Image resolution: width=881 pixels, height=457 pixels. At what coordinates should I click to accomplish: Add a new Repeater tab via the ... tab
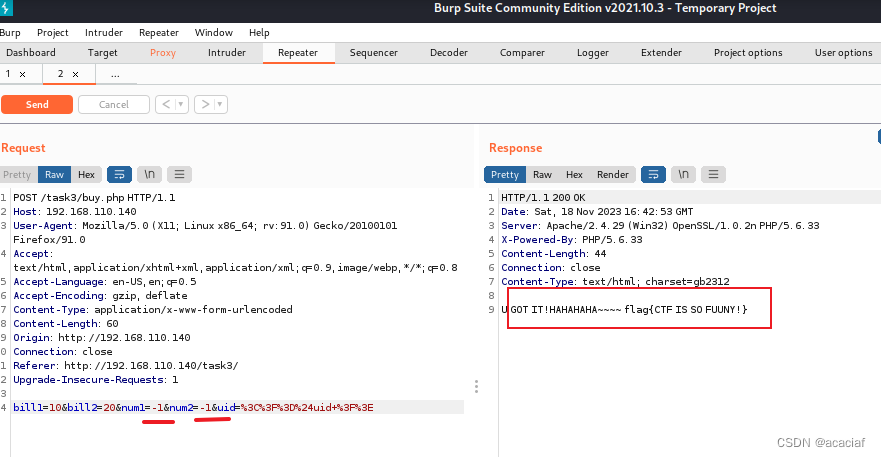pos(115,74)
